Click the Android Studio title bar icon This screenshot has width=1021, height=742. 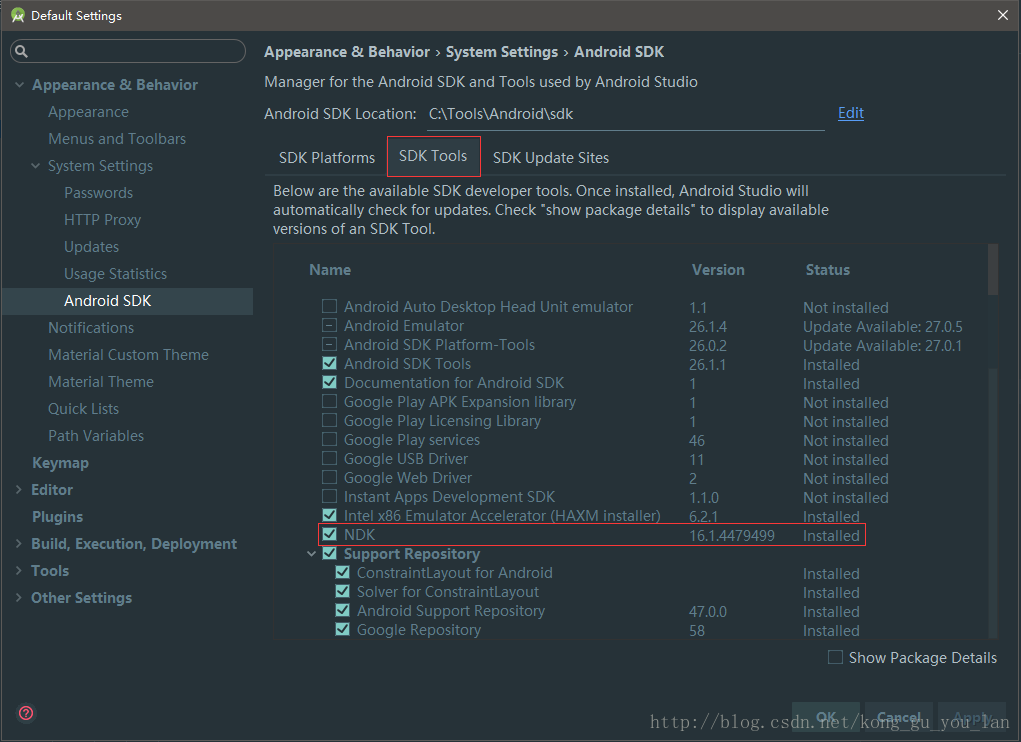[x=18, y=15]
